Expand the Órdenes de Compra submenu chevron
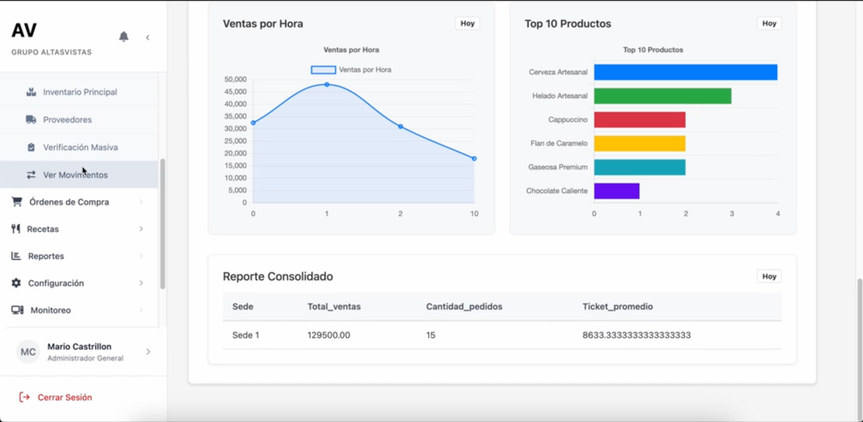The image size is (863, 422). pyautogui.click(x=141, y=202)
